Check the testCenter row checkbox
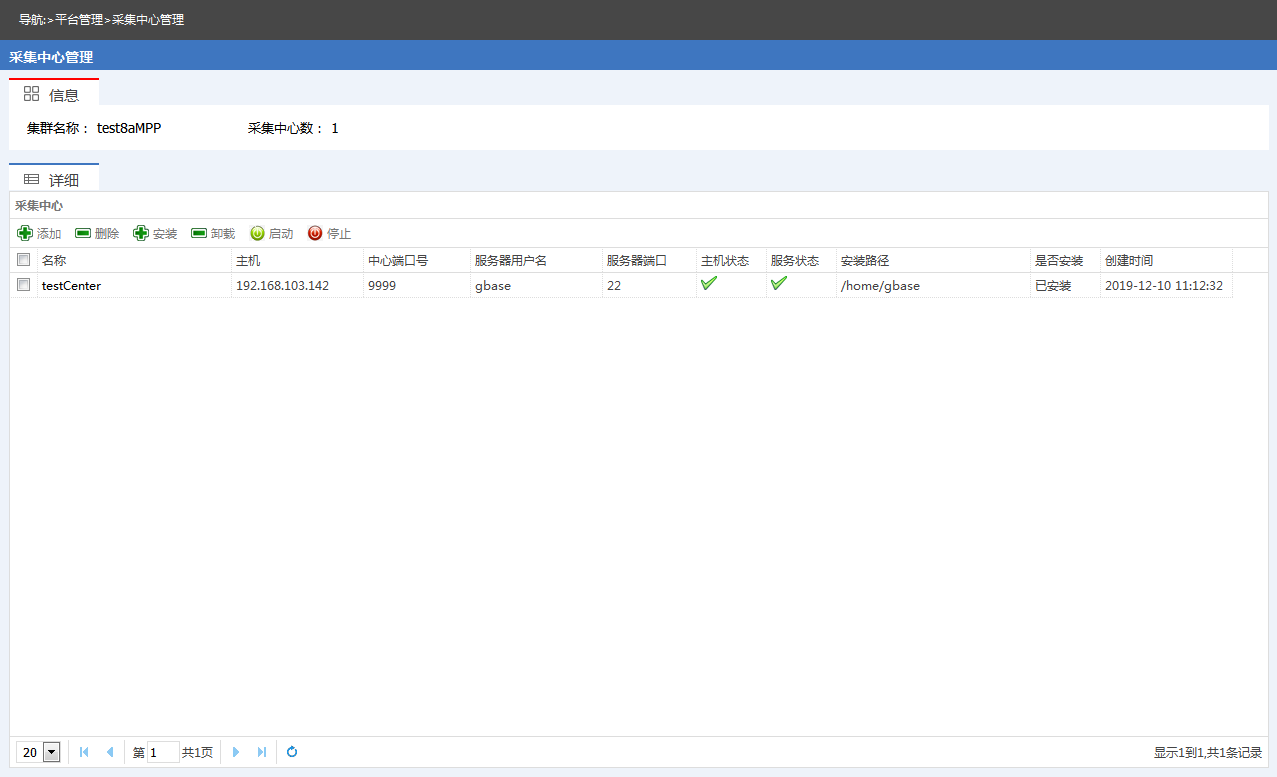Screen dimensions: 1277x777 click(x=23, y=285)
